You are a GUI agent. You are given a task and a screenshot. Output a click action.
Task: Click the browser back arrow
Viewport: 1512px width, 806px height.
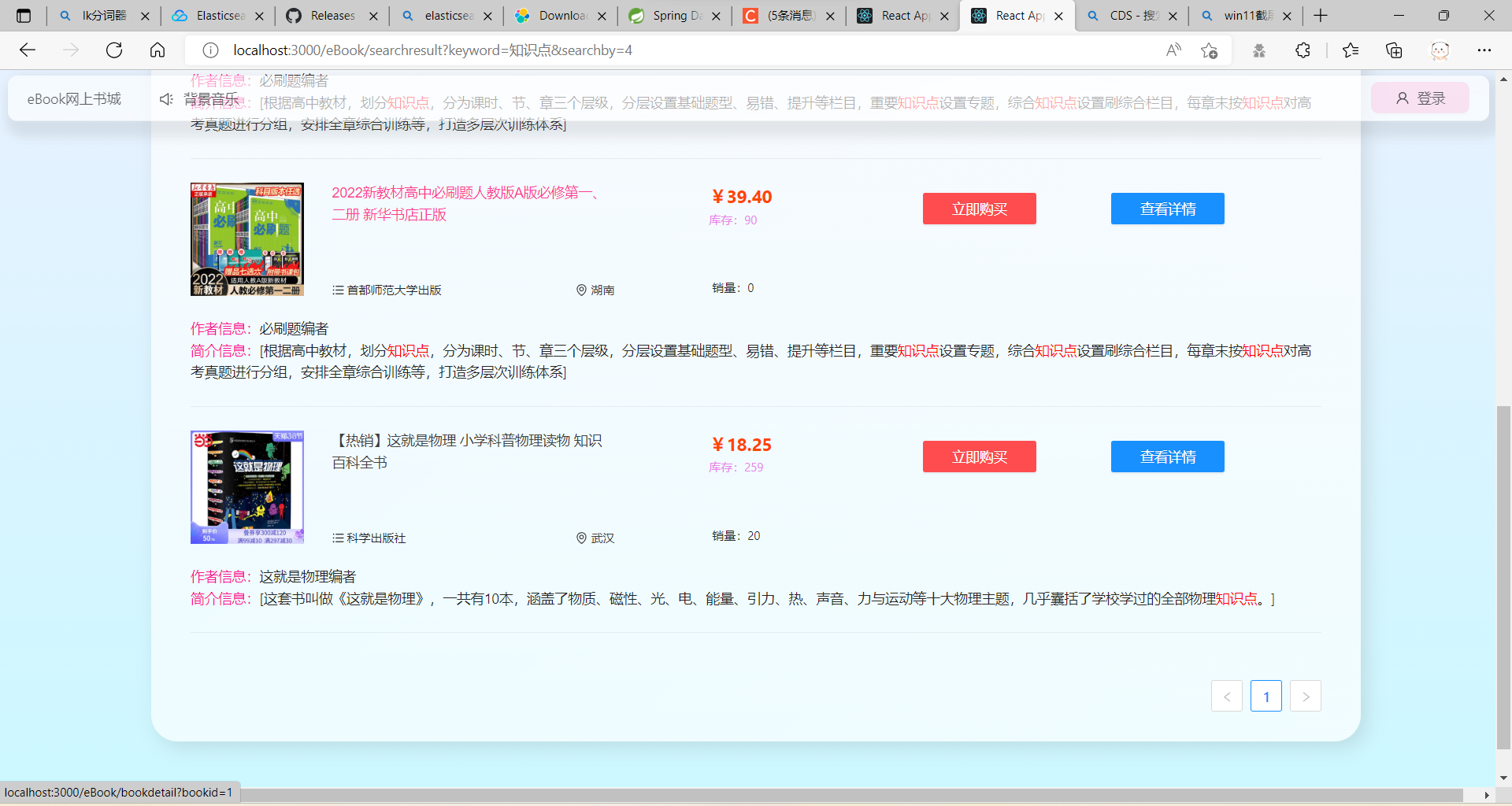[28, 50]
